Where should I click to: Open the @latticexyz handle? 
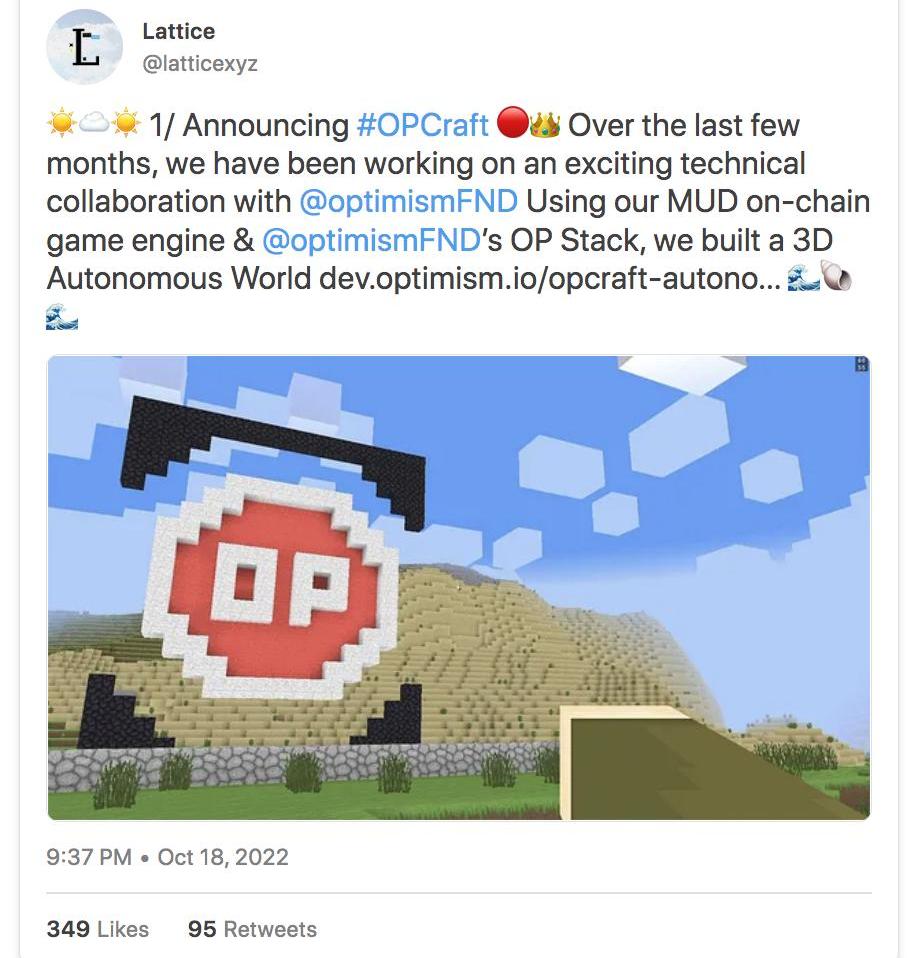tap(200, 64)
